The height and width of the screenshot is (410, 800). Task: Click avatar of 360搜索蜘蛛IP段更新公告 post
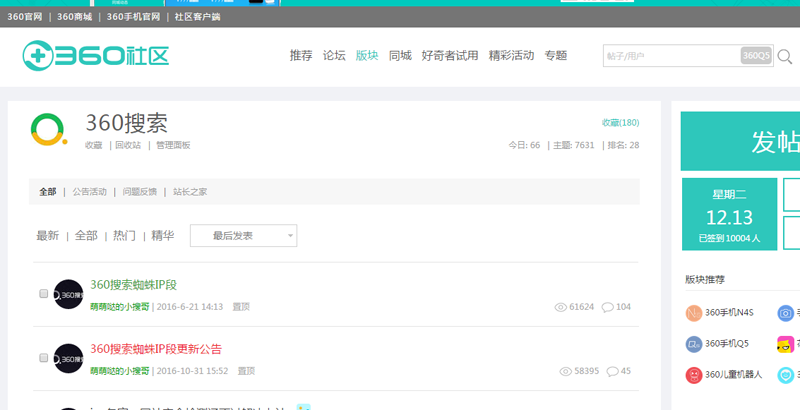coord(69,358)
